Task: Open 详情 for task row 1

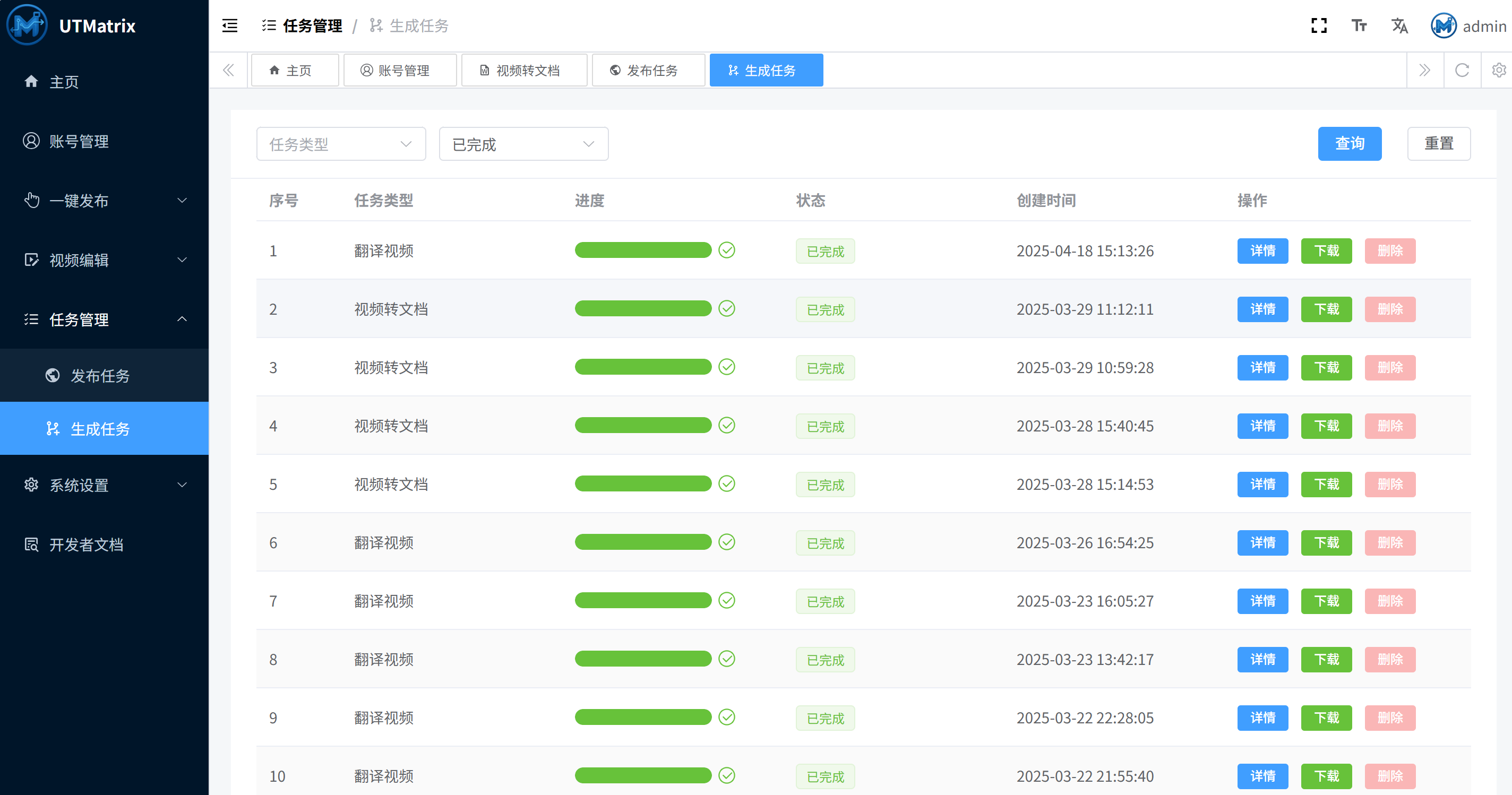Action: tap(1262, 251)
